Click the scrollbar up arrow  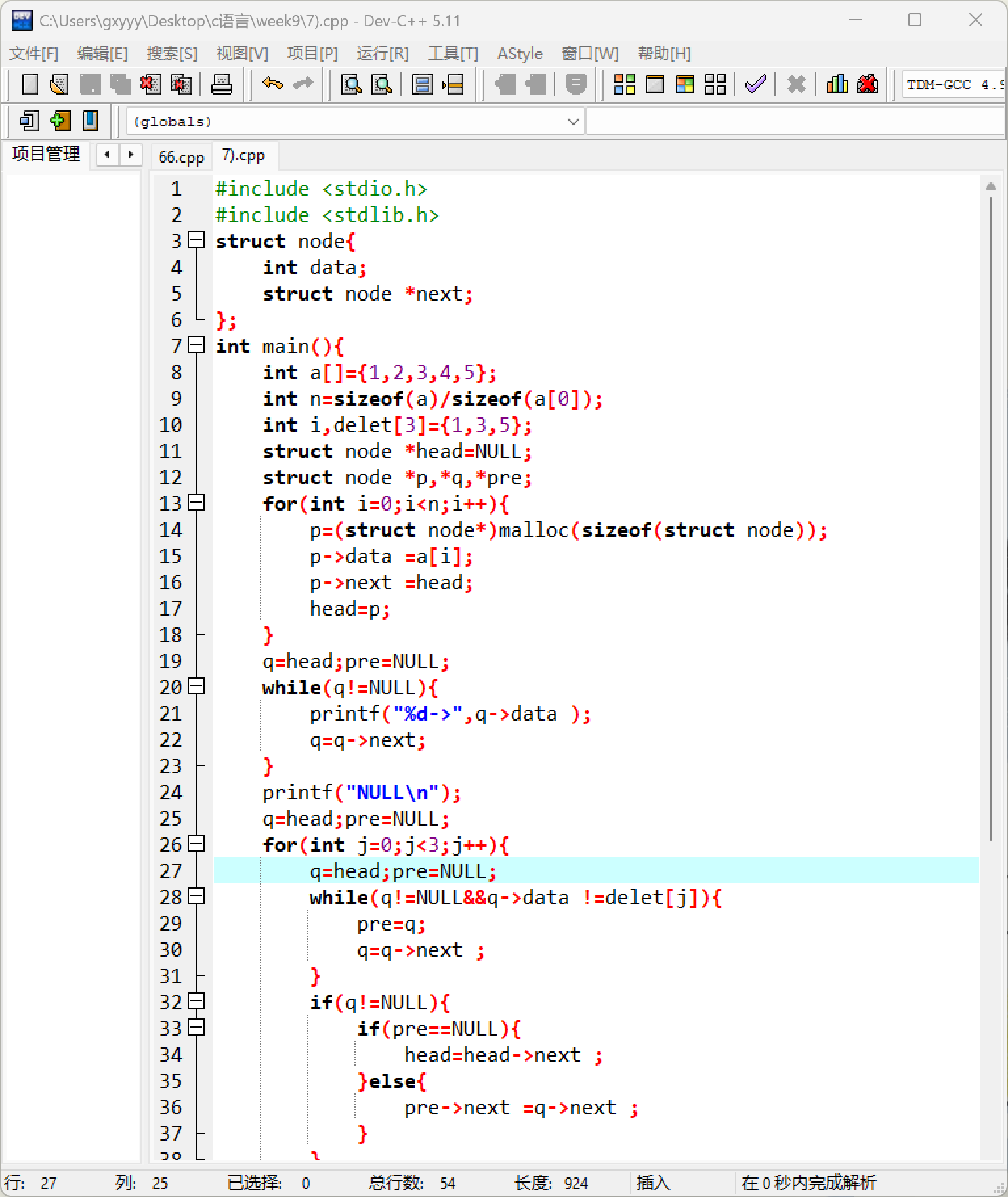(x=991, y=187)
